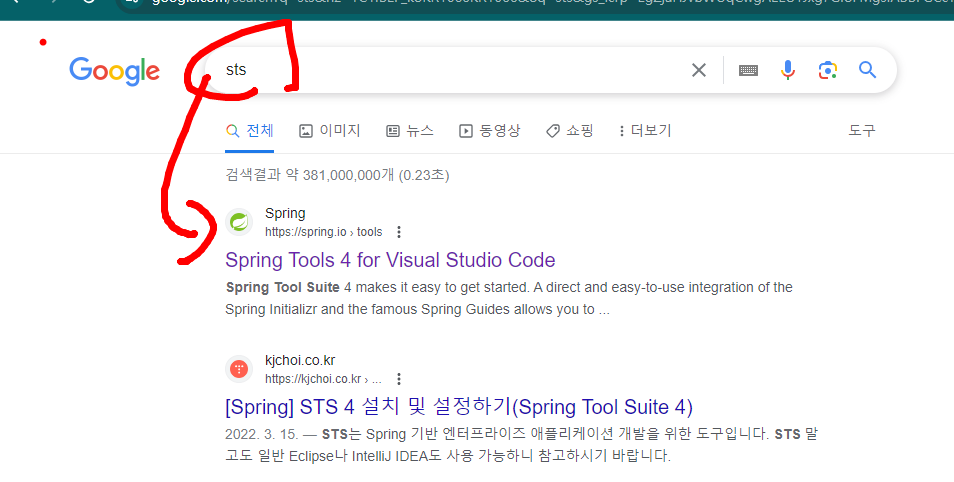The image size is (954, 482).
Task: Switch to the 뉴스 tab
Action: coord(409,131)
